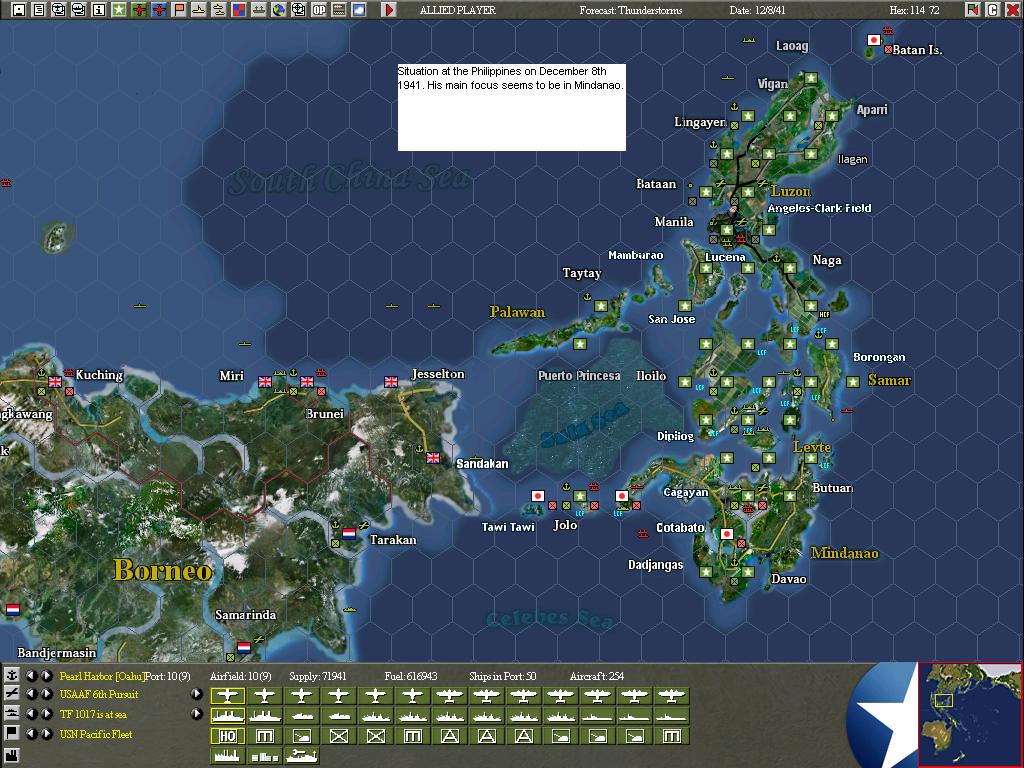Image resolution: width=1024 pixels, height=768 pixels.
Task: Click the white star on green toolbar icon
Action: [x=119, y=10]
